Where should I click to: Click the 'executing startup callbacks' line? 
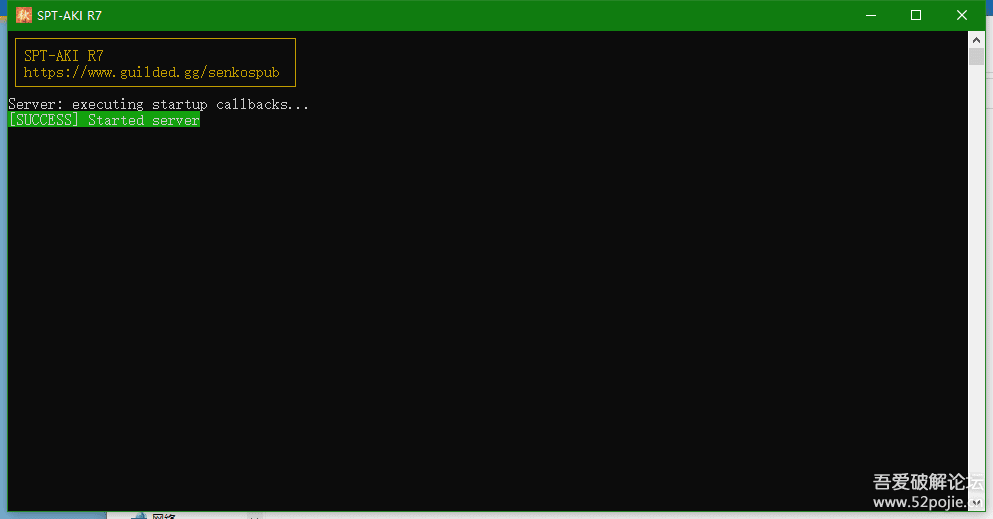pyautogui.click(x=158, y=104)
